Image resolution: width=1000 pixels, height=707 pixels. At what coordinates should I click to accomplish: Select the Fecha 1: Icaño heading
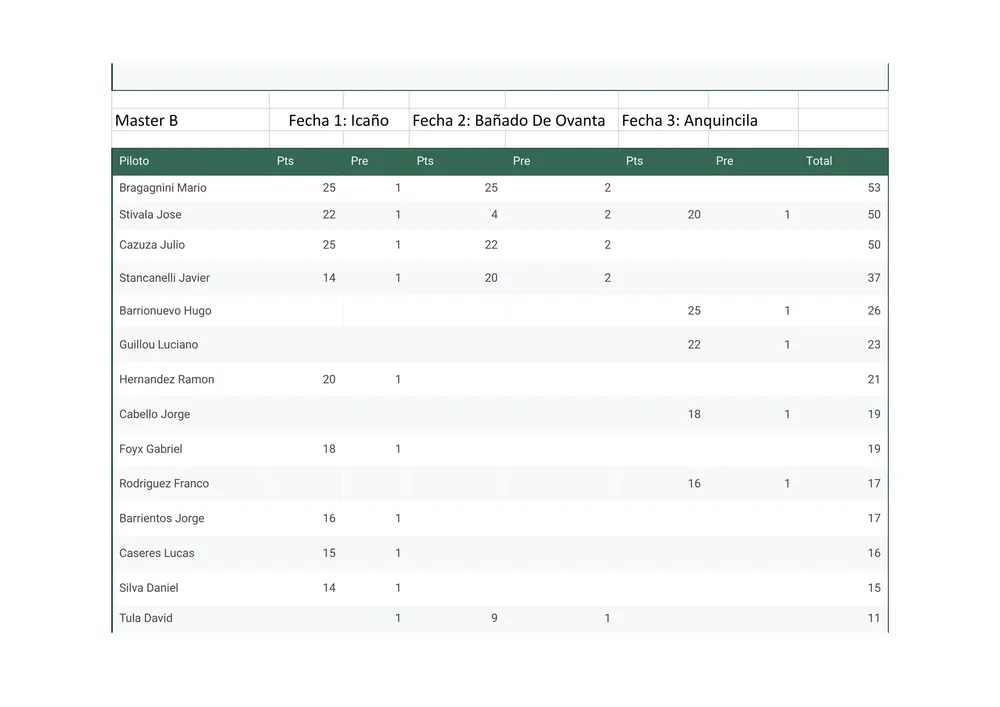click(x=338, y=121)
